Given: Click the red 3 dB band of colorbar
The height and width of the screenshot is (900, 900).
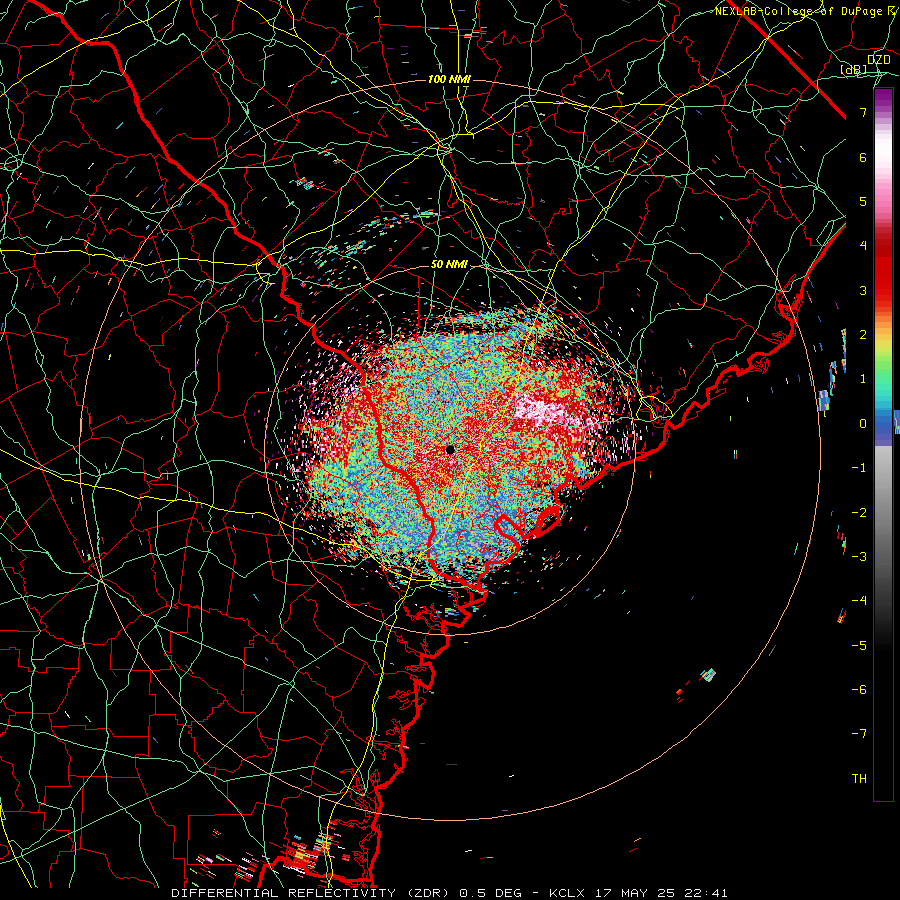Looking at the screenshot, I should pyautogui.click(x=883, y=276).
